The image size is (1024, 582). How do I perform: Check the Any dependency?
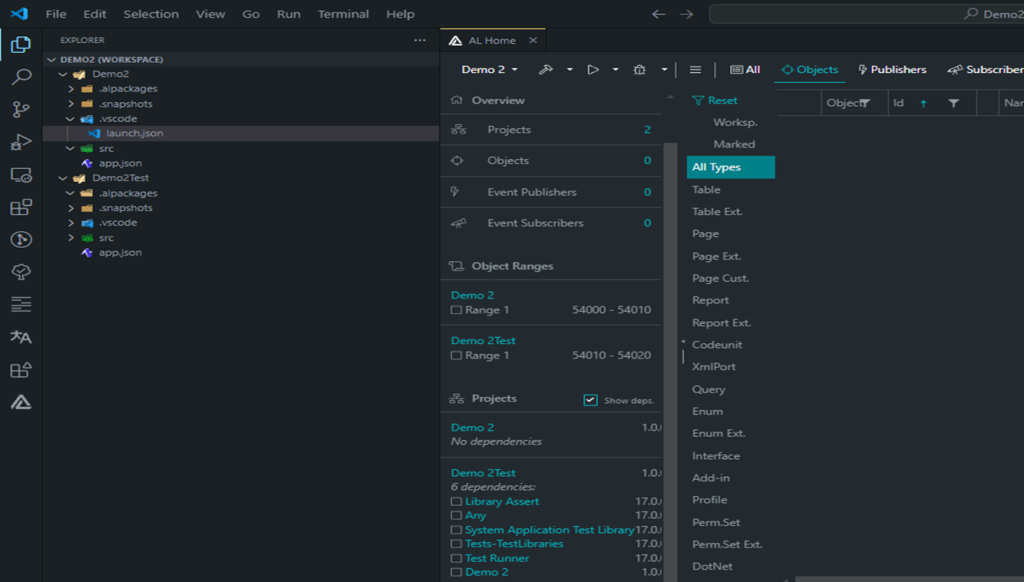coord(456,515)
